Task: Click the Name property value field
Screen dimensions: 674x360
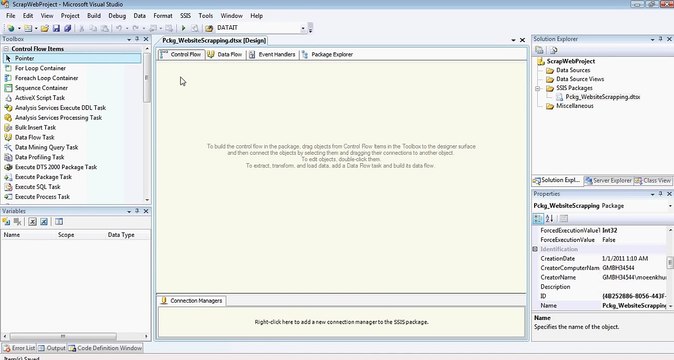Action: [x=634, y=305]
